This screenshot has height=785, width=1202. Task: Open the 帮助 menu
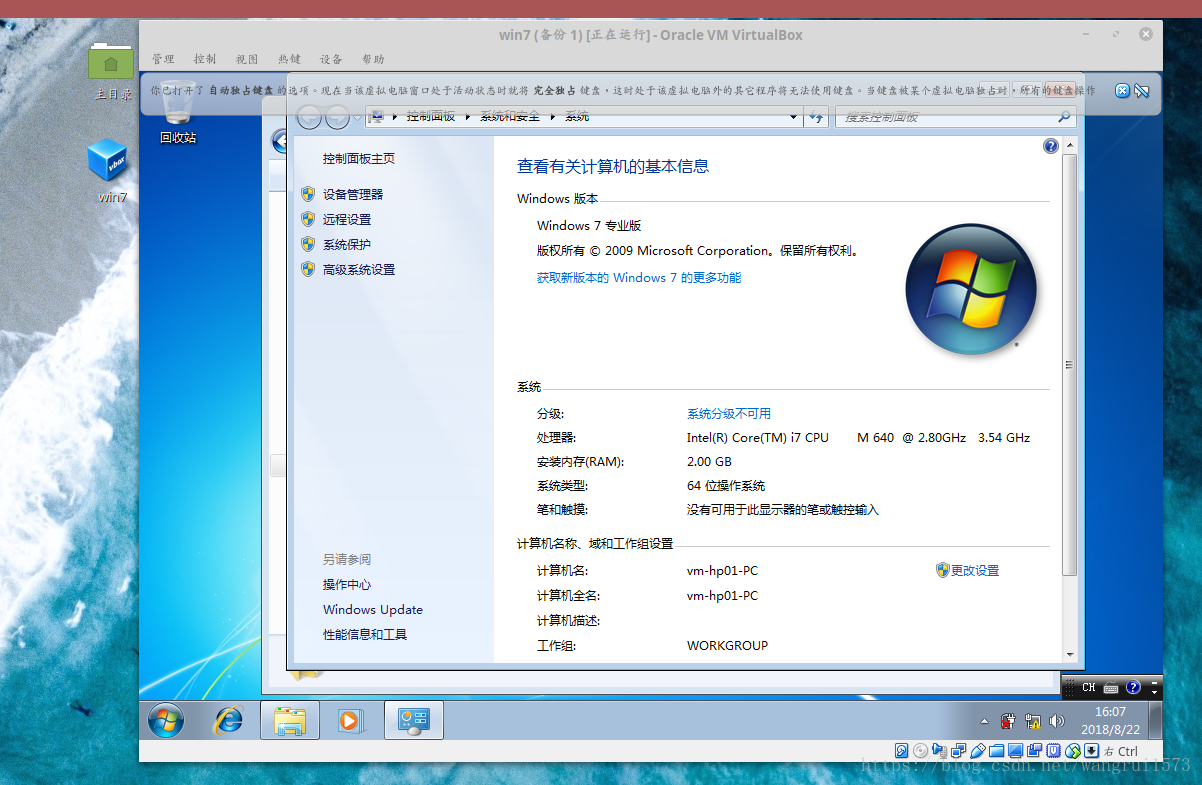373,59
